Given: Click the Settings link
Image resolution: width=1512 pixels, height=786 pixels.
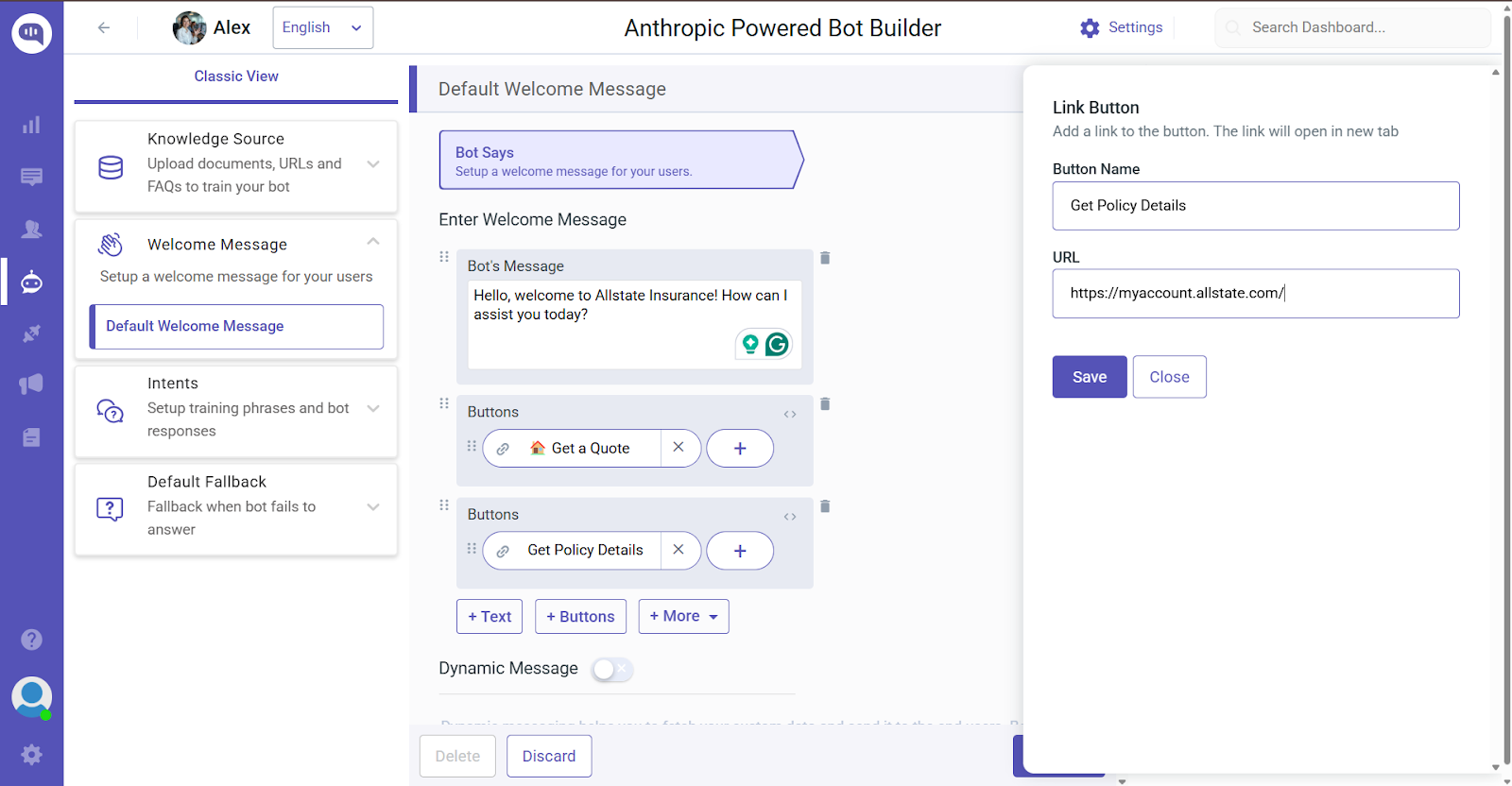Looking at the screenshot, I should (1135, 27).
